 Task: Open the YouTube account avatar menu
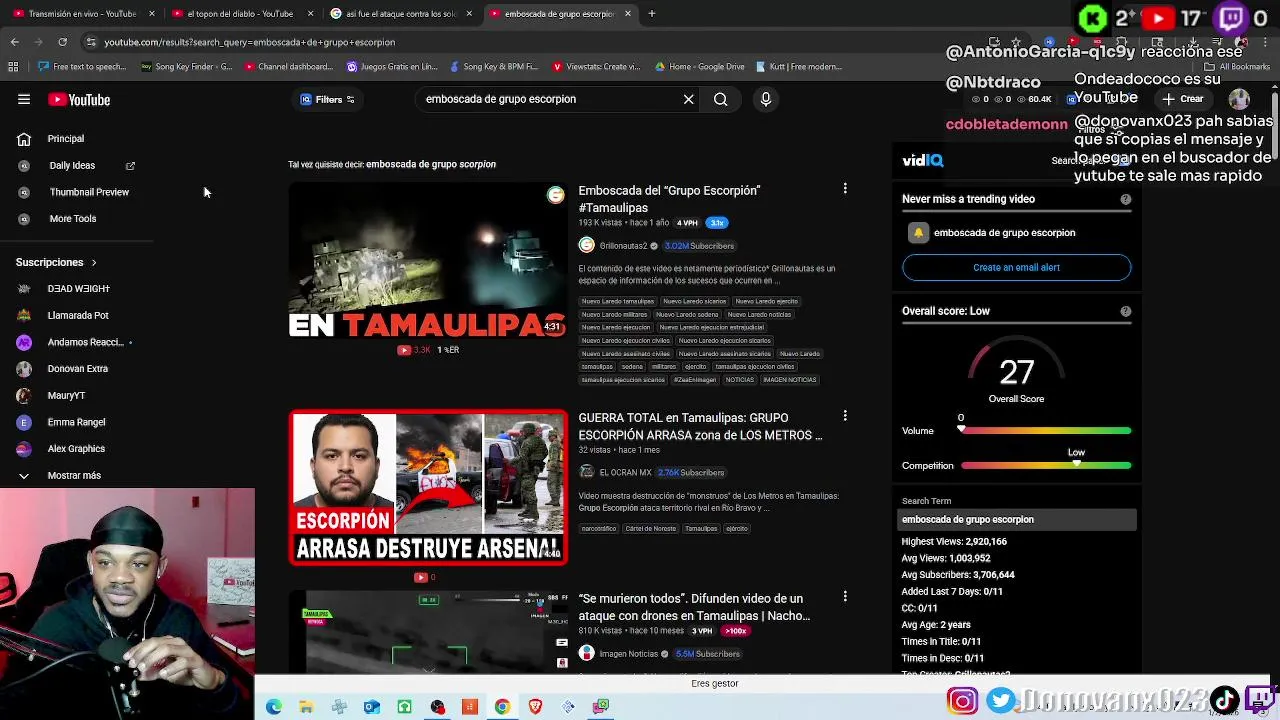click(1239, 99)
